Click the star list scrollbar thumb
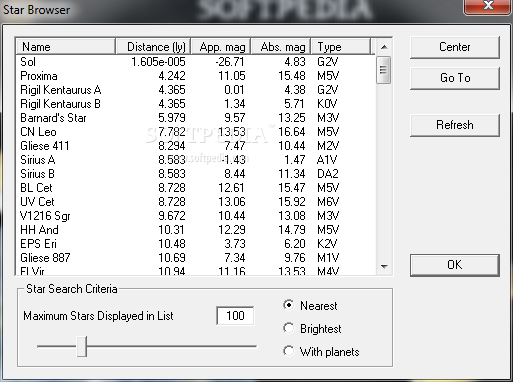 (383, 70)
